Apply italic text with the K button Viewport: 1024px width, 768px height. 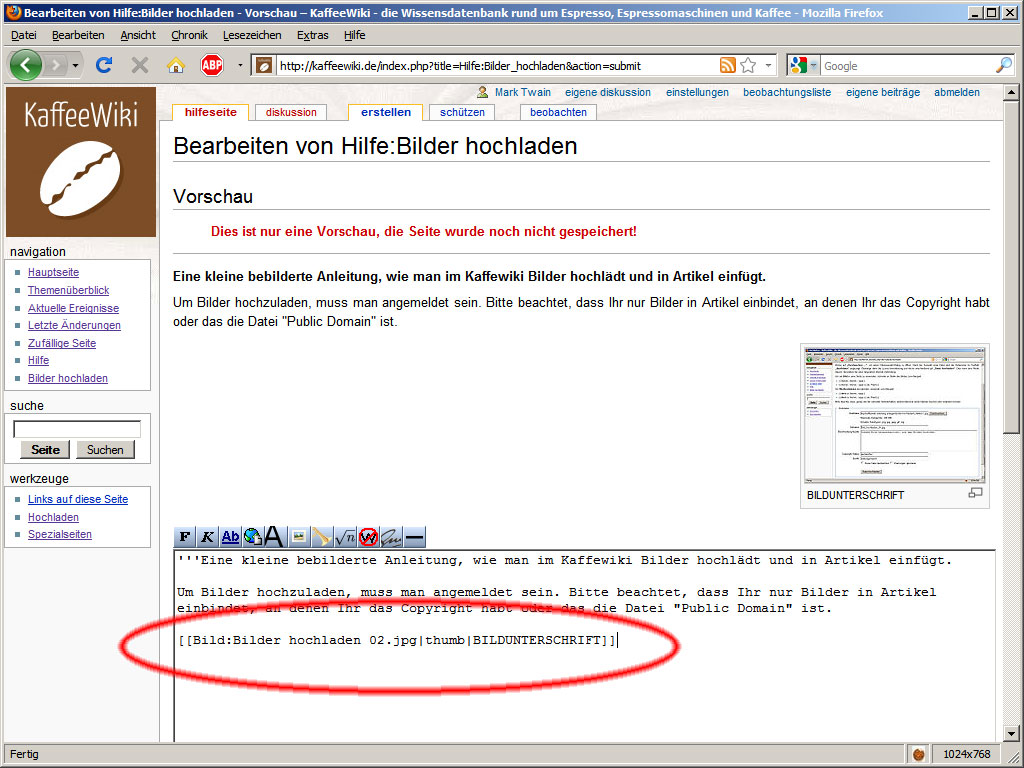[208, 537]
